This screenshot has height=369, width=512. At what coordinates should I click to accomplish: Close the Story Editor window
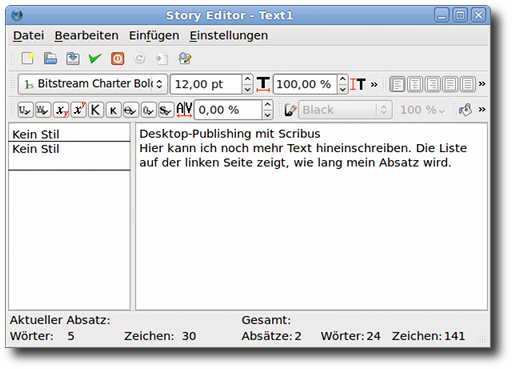(479, 15)
